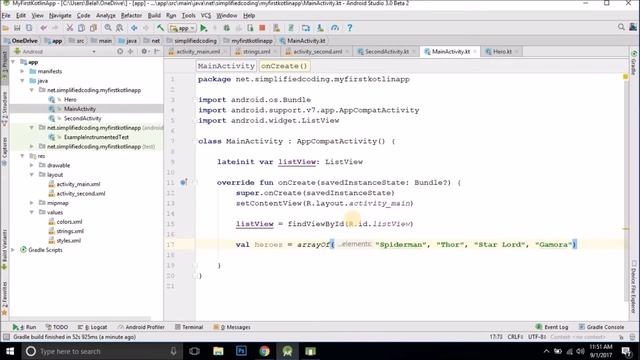The height and width of the screenshot is (360, 640).
Task: Click the scroll from source target icon
Action: [x=120, y=51]
